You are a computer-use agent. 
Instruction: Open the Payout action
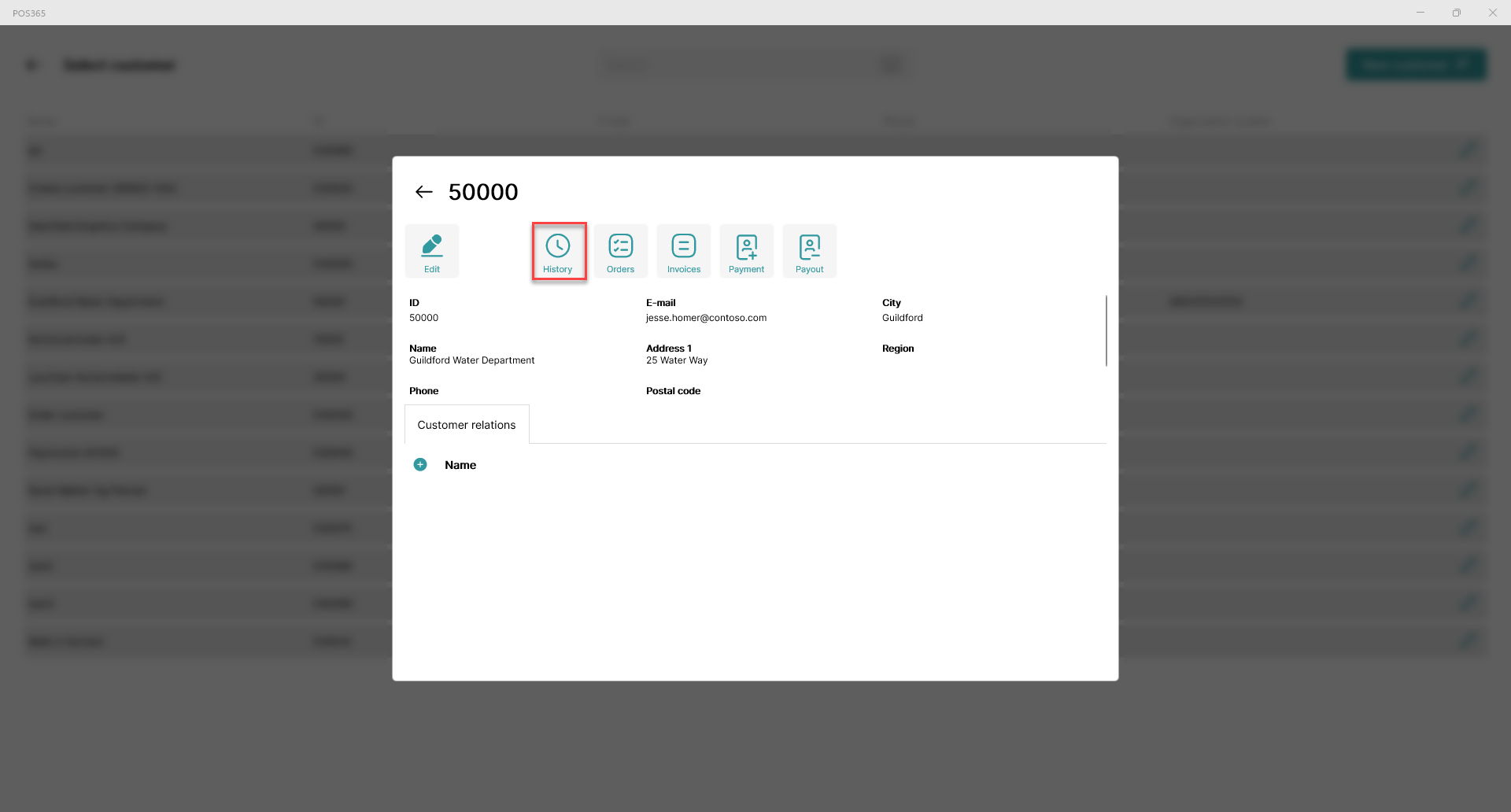(810, 252)
